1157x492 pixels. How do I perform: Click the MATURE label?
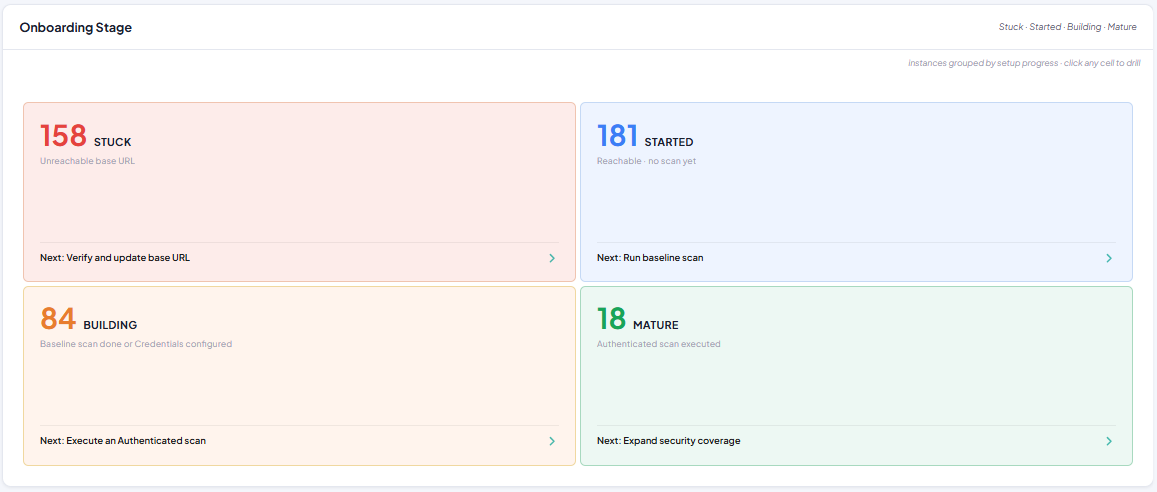(656, 325)
